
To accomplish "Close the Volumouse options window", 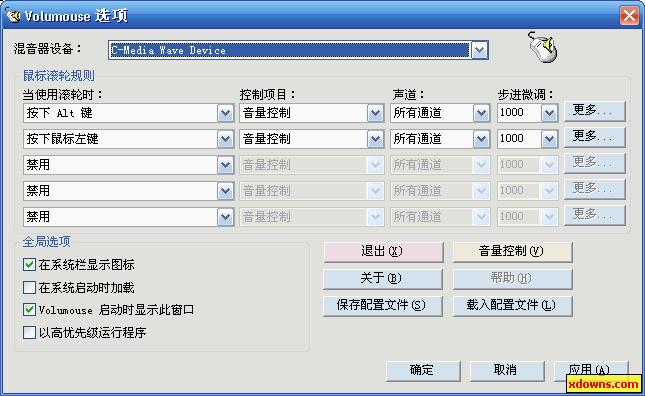I will coord(629,16).
